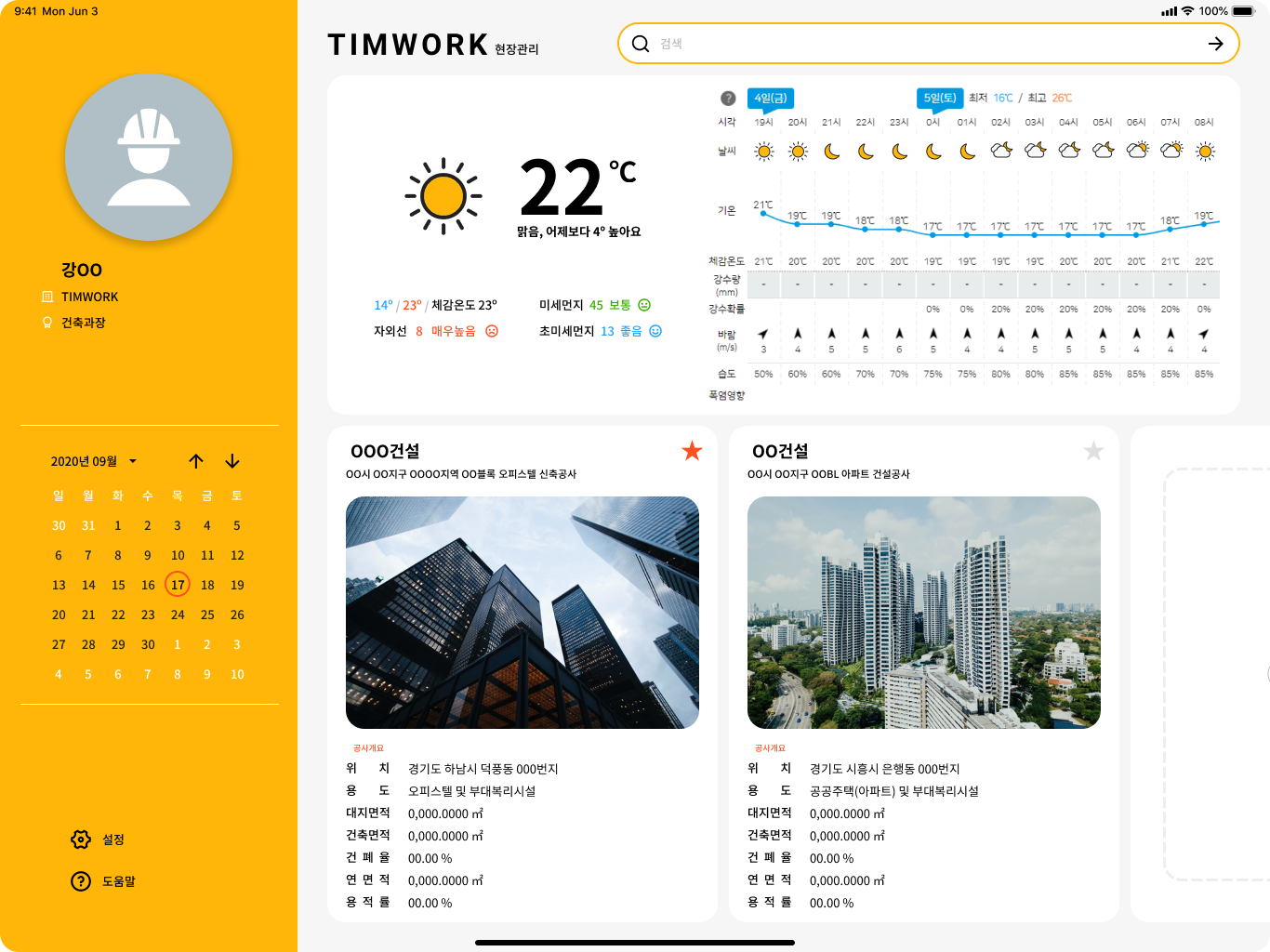Viewport: 1270px width, 952px height.
Task: Click the user profile avatar
Action: (149, 157)
